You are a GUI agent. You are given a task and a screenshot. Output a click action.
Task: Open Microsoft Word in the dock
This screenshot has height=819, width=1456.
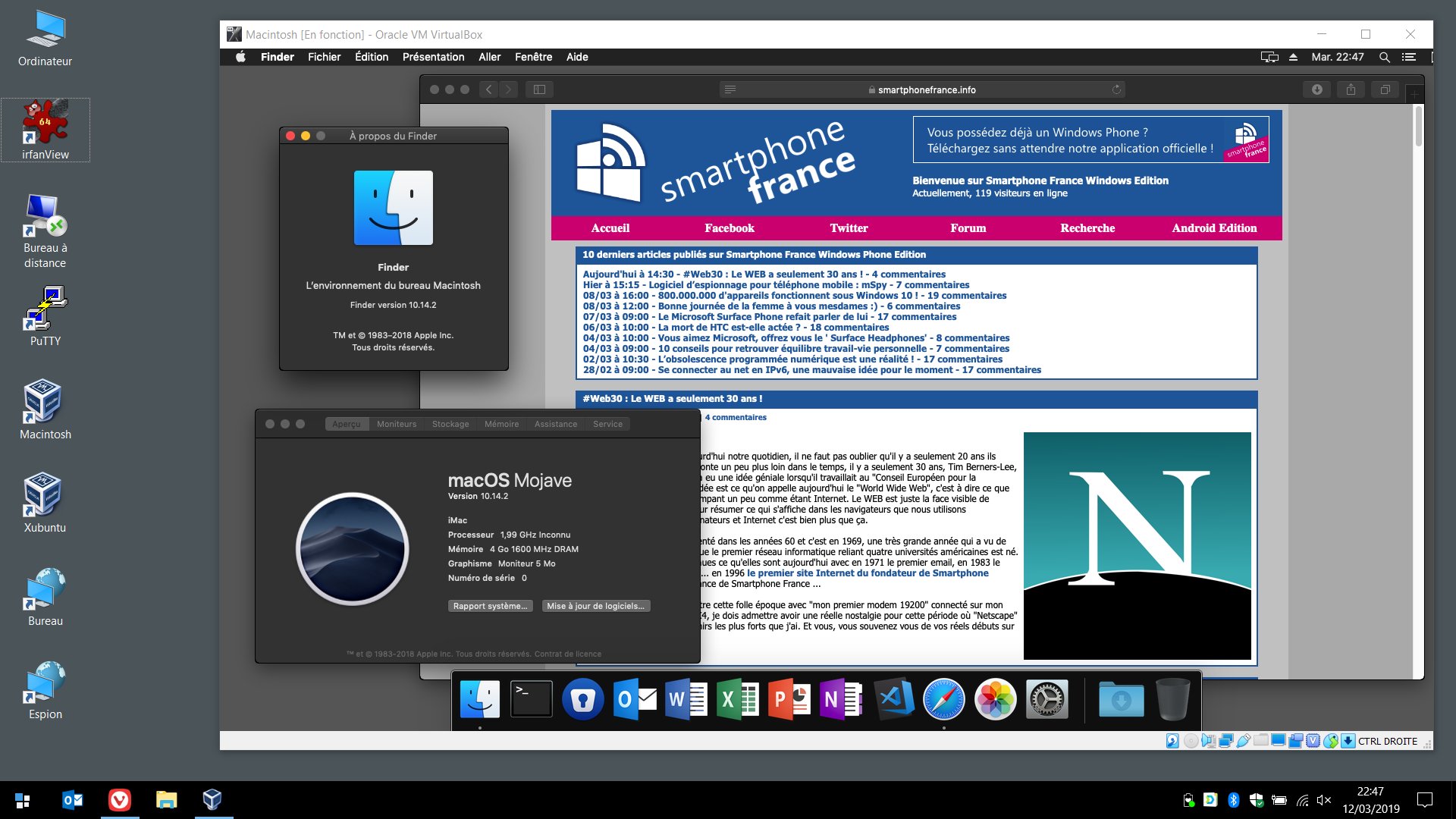[x=686, y=698]
